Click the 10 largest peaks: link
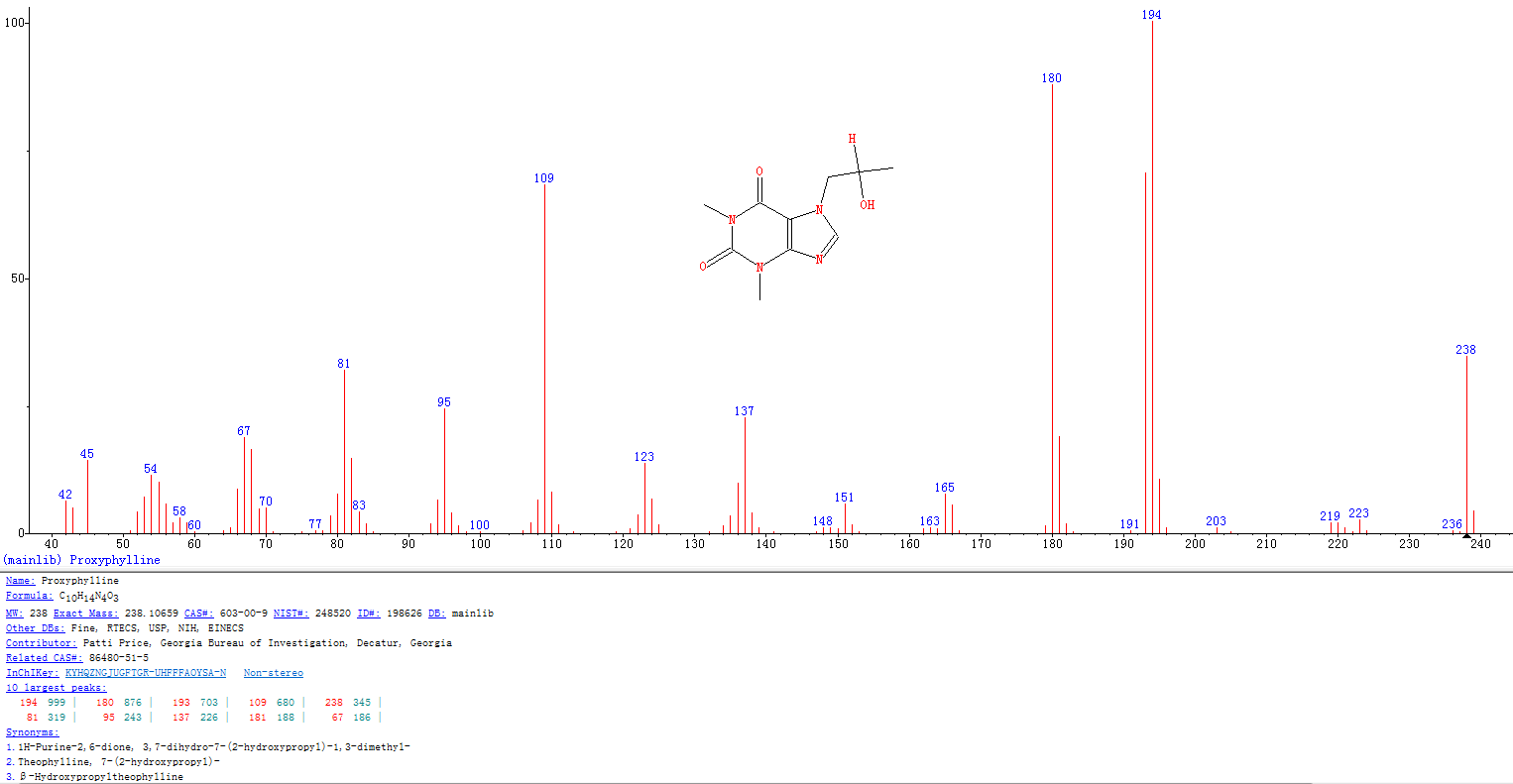 (56, 688)
